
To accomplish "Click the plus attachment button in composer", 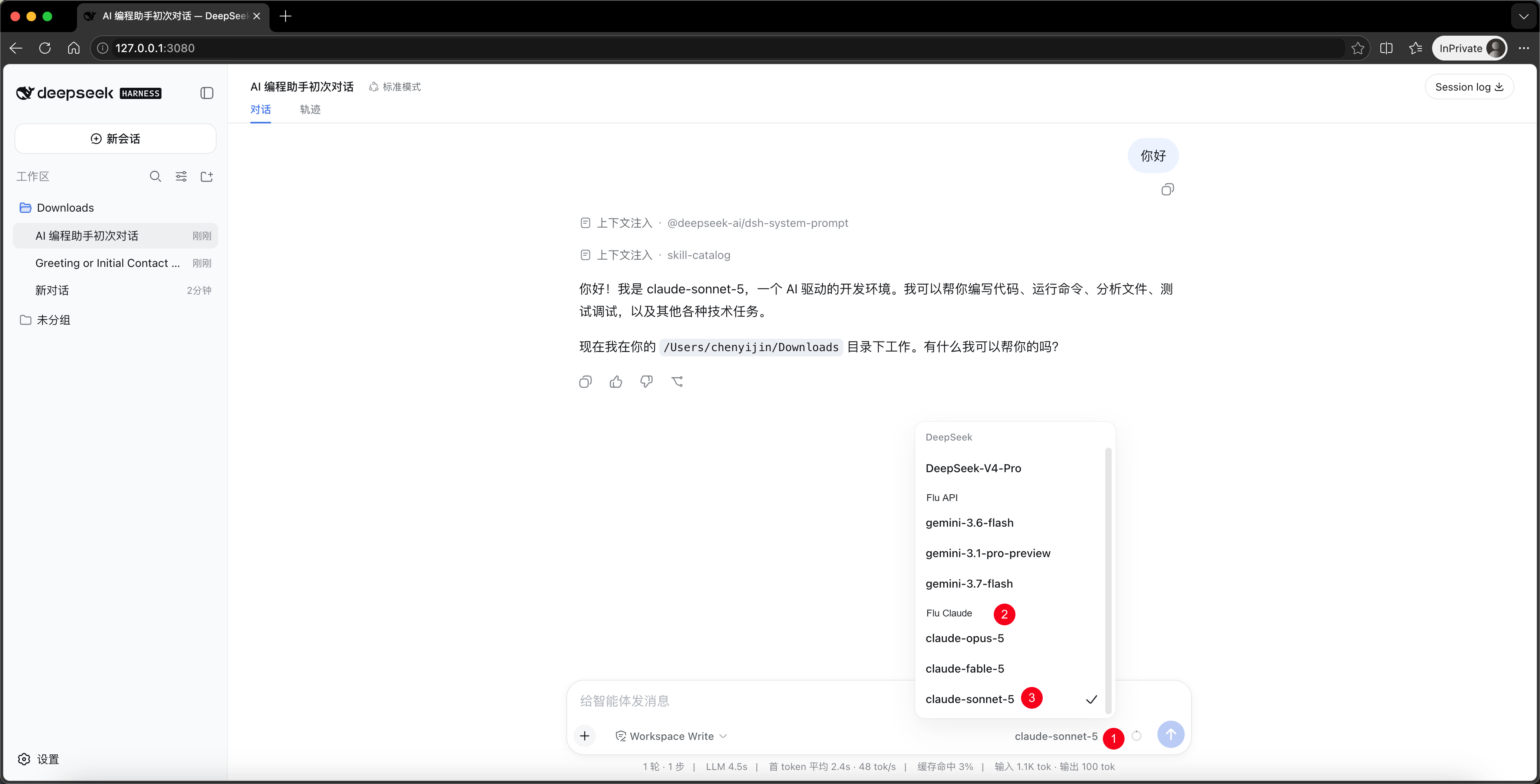I will click(x=585, y=736).
